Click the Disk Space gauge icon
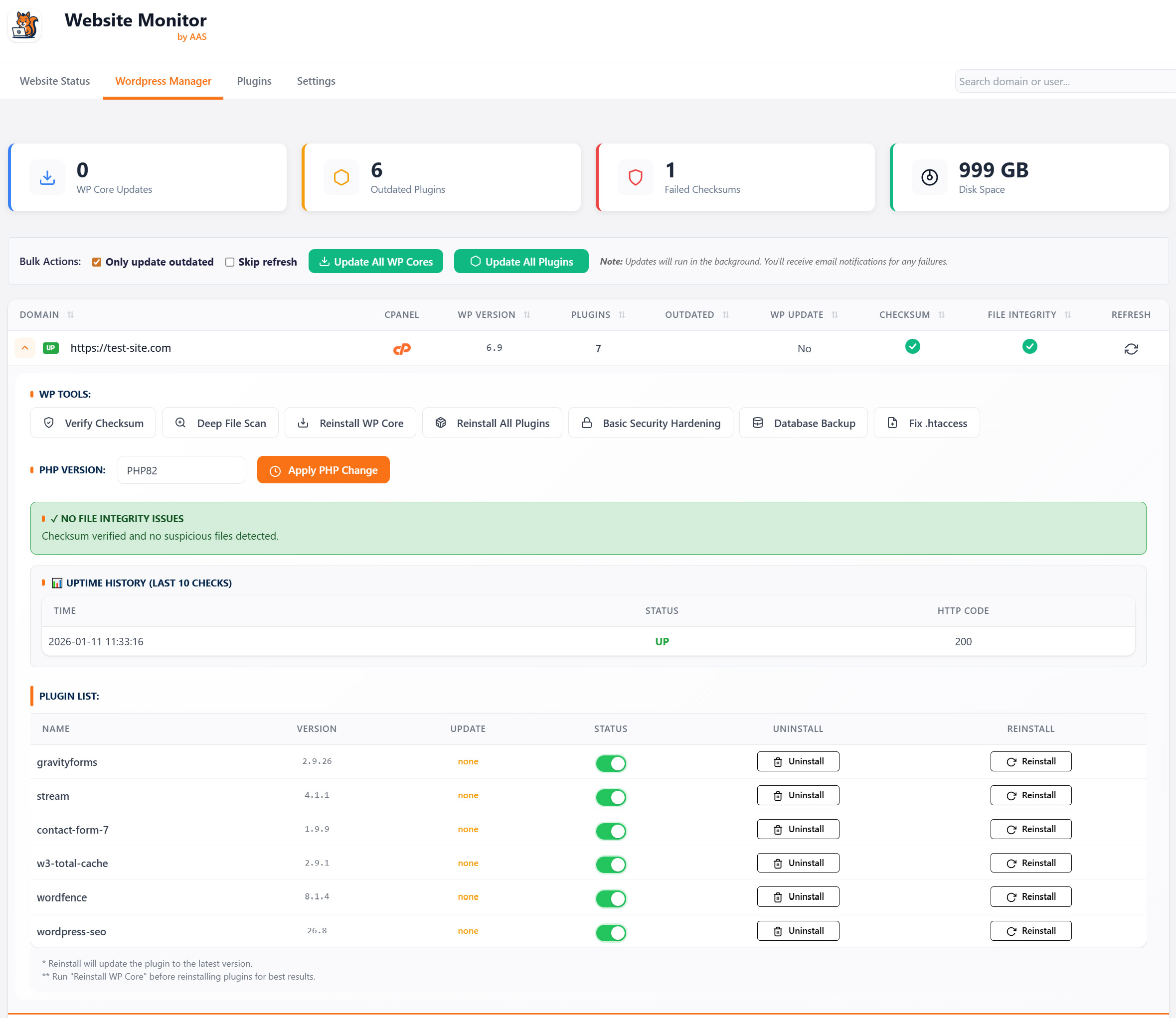Image resolution: width=1176 pixels, height=1018 pixels. click(x=929, y=178)
